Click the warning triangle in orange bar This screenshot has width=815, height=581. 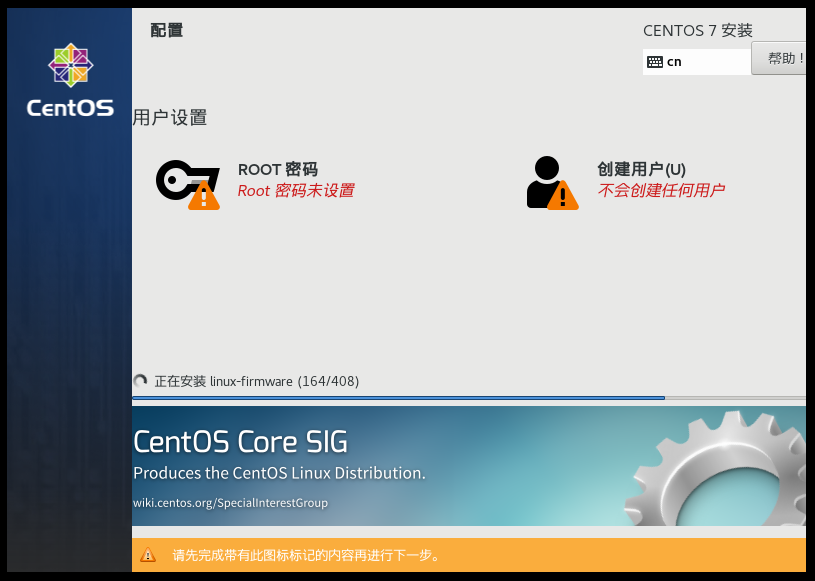coord(148,555)
